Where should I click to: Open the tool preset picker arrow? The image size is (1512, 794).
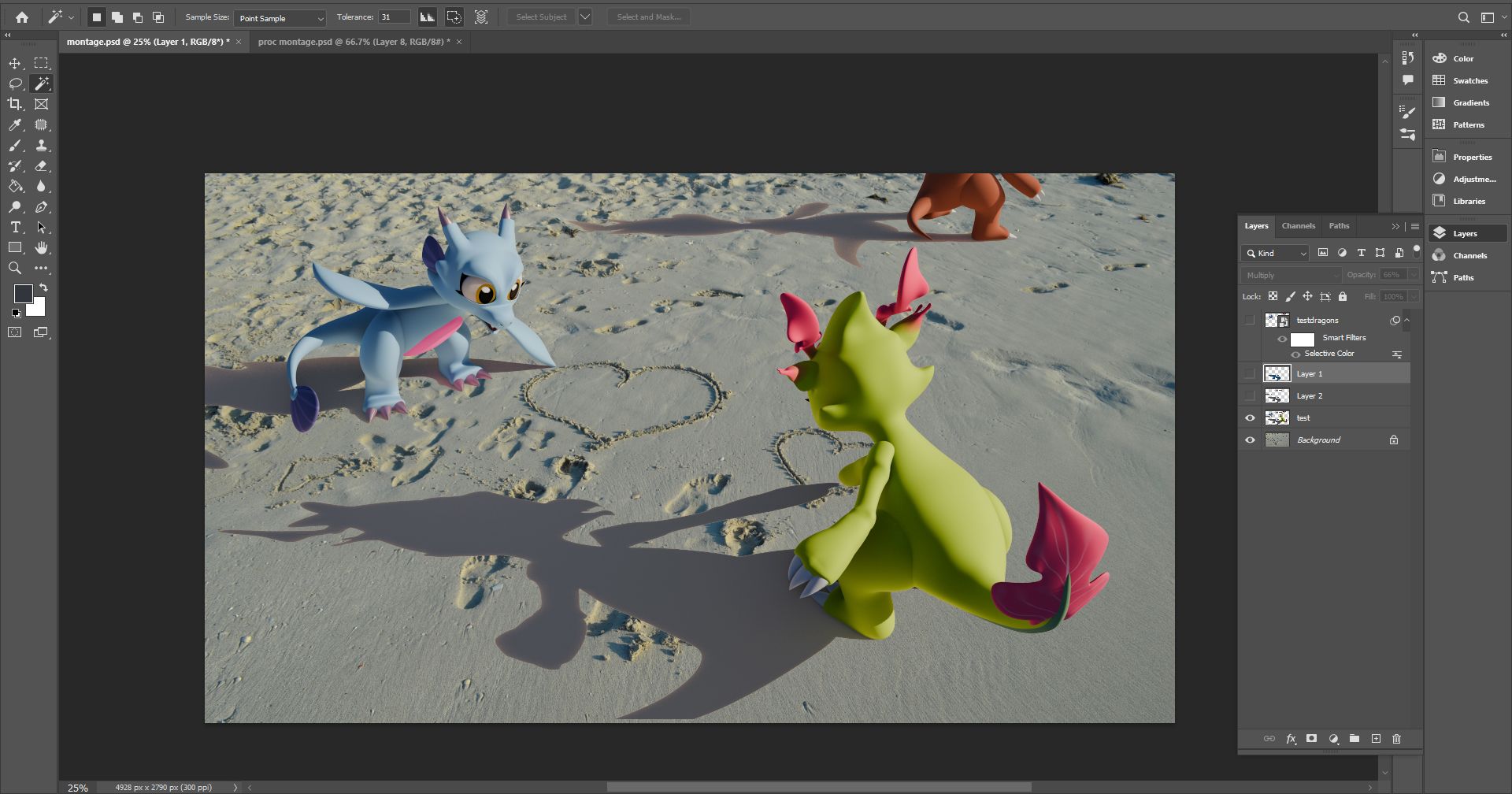pos(71,17)
